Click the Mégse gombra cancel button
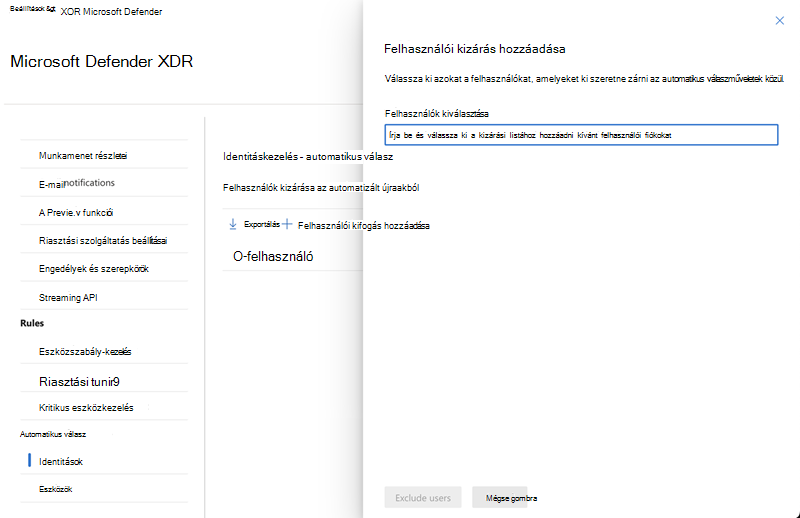Viewport: 800px width, 518px height. point(500,498)
